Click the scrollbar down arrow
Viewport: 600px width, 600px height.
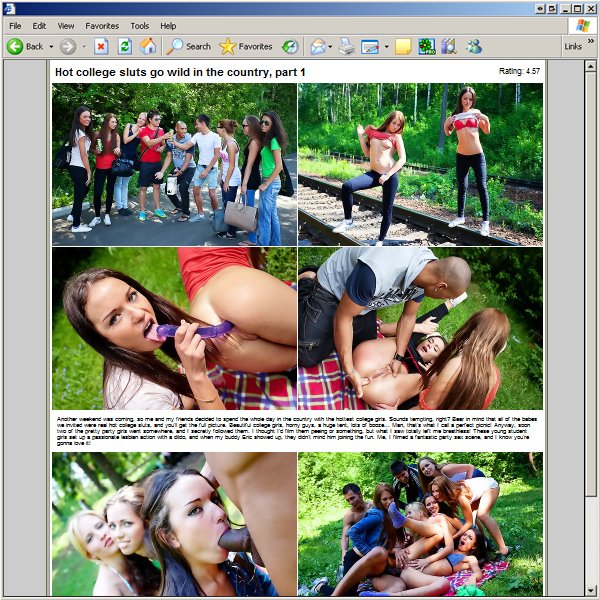click(590, 590)
